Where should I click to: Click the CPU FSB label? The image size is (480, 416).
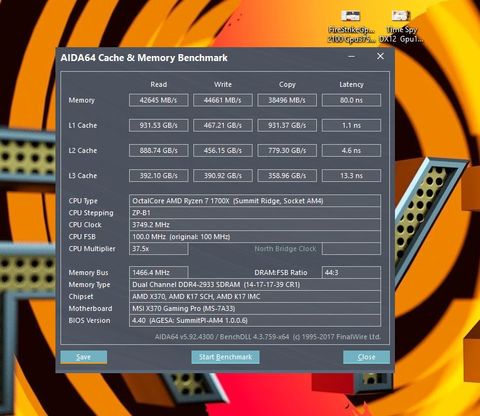pos(82,237)
